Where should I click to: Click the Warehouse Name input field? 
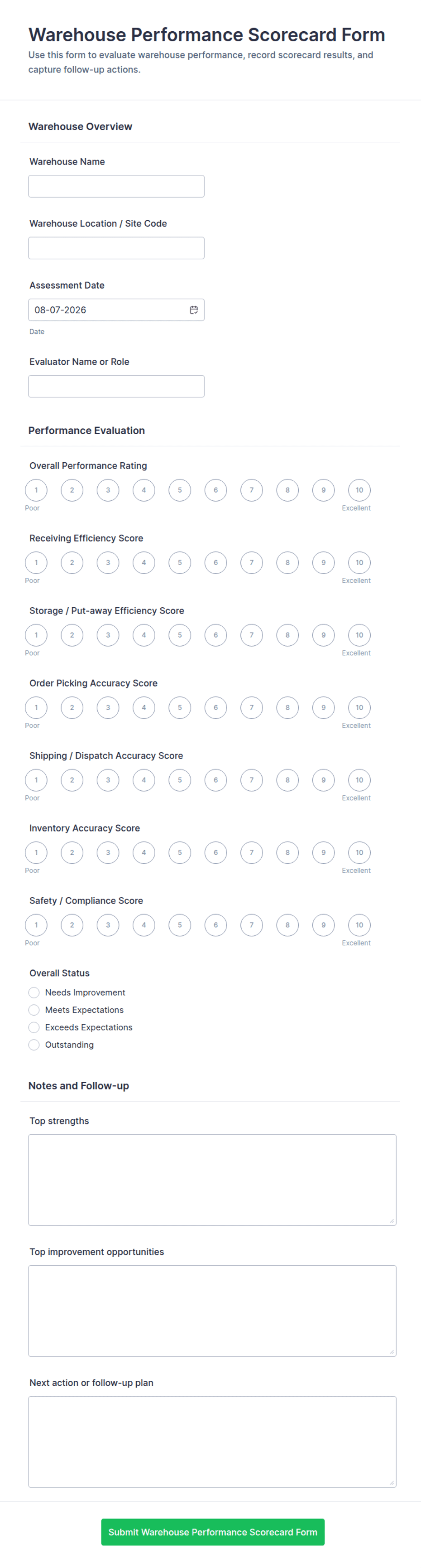[x=116, y=186]
